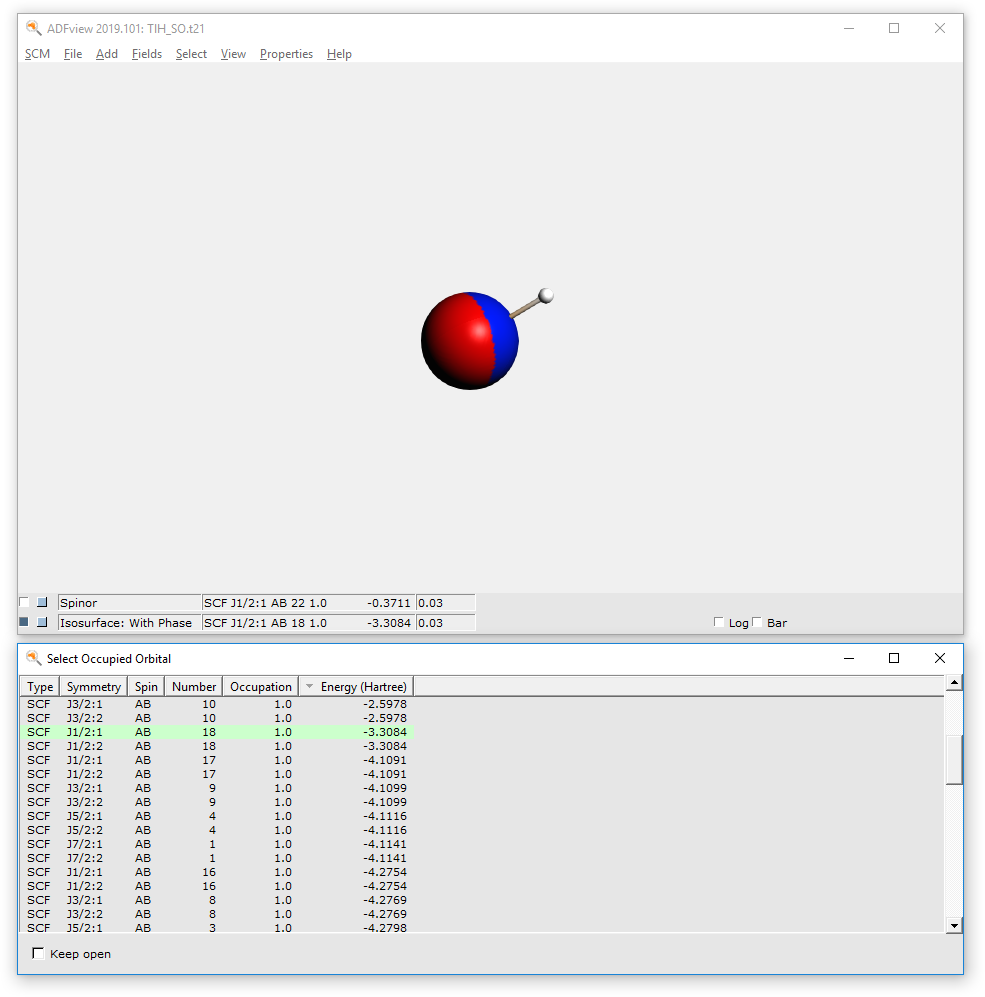Uncheck the Isosurface: With Phase visibility checkbox
The image size is (985, 997).
(24, 622)
